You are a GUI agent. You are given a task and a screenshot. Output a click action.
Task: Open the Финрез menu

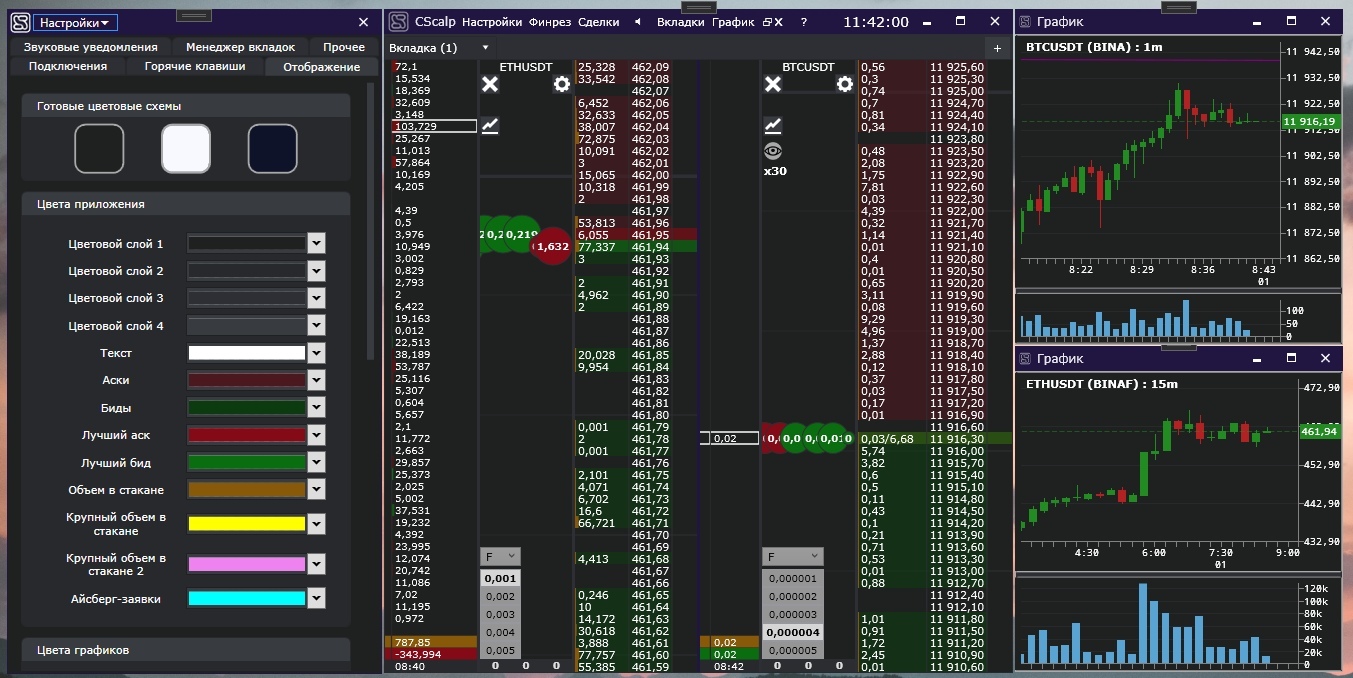coord(550,22)
